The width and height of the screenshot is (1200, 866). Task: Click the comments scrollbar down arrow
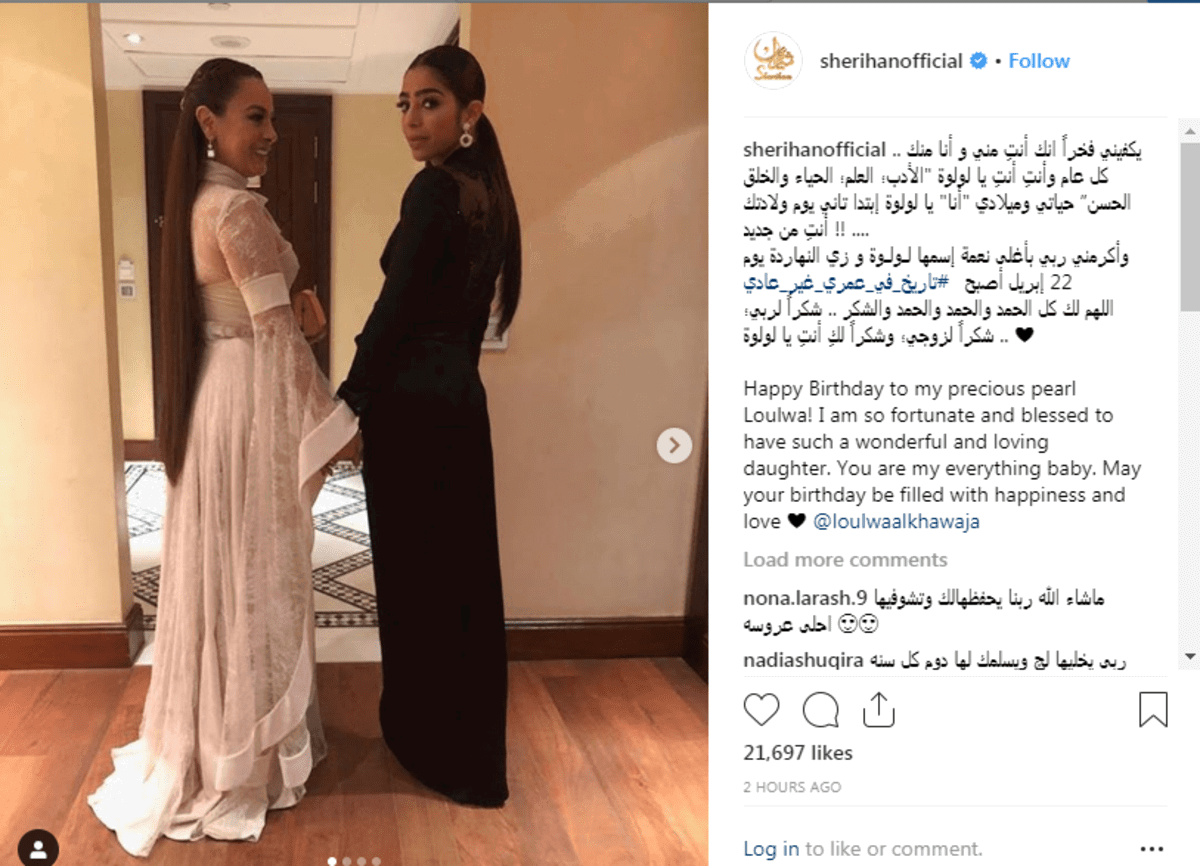point(1190,656)
